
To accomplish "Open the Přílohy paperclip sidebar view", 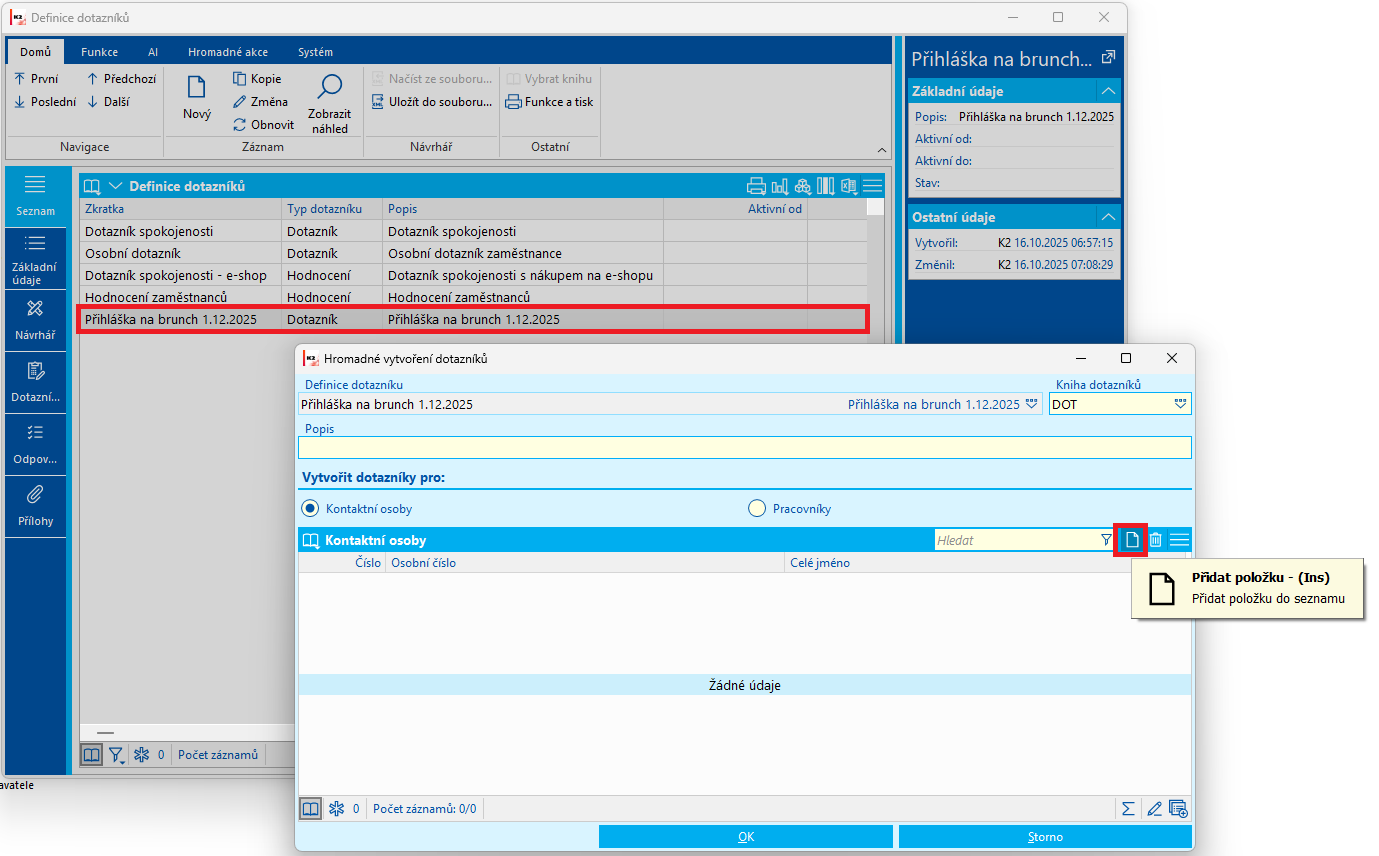I will pyautogui.click(x=36, y=506).
